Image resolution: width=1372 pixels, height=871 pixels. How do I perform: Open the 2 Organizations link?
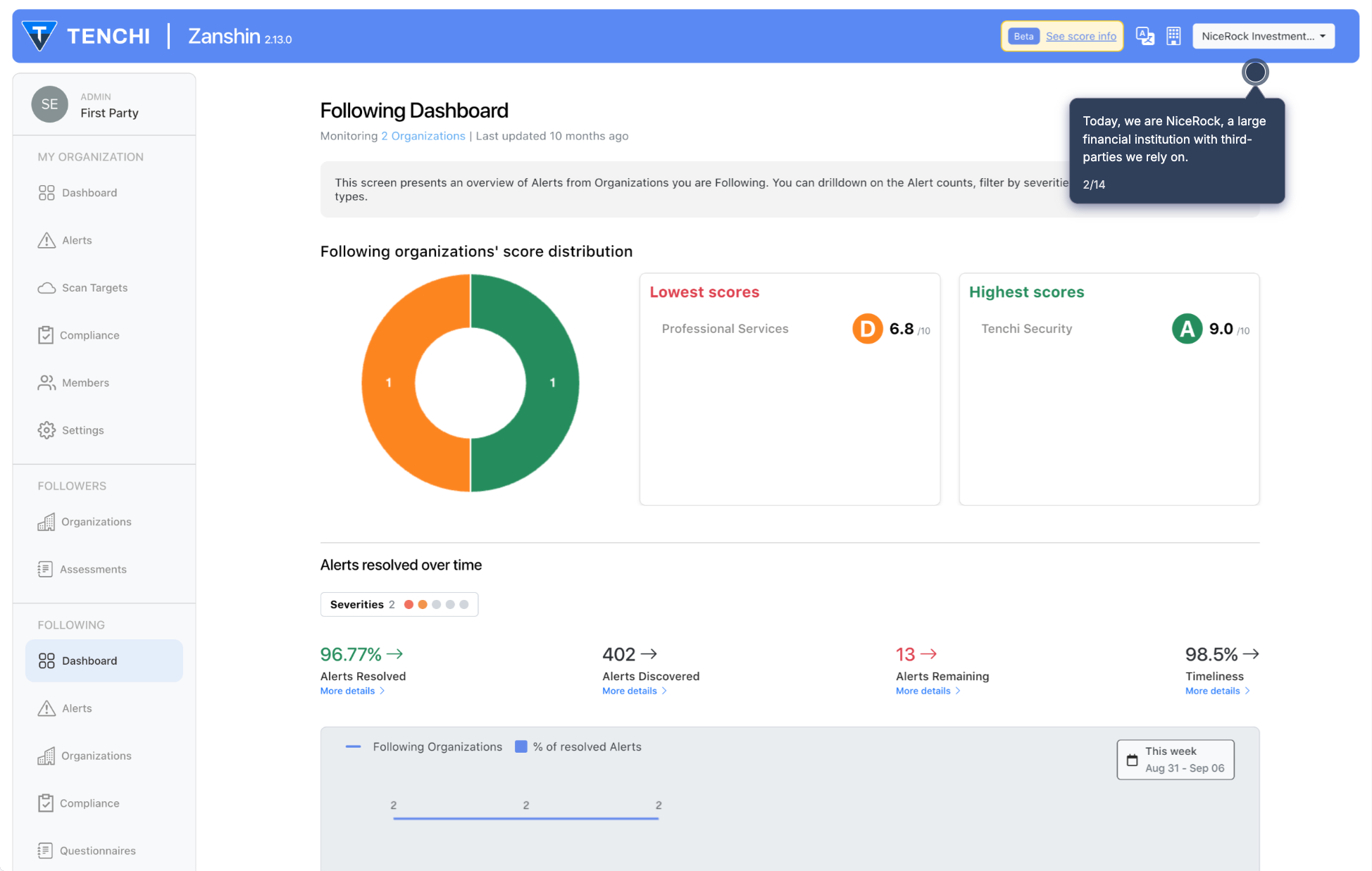click(423, 136)
